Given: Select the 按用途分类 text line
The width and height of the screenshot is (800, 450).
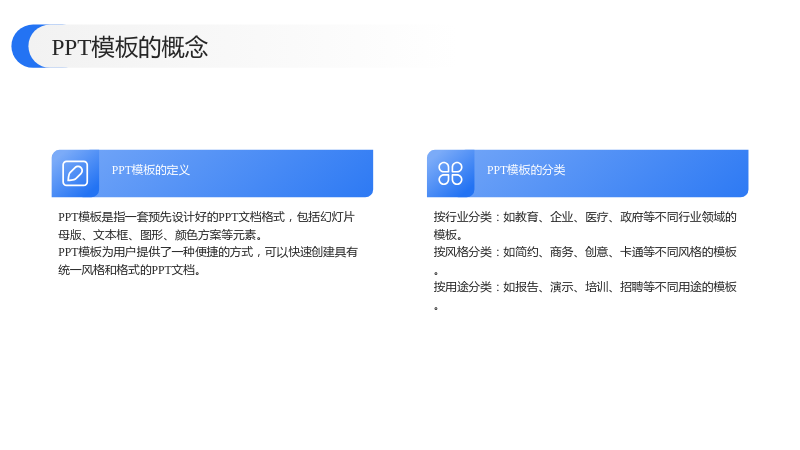Looking at the screenshot, I should click(585, 287).
